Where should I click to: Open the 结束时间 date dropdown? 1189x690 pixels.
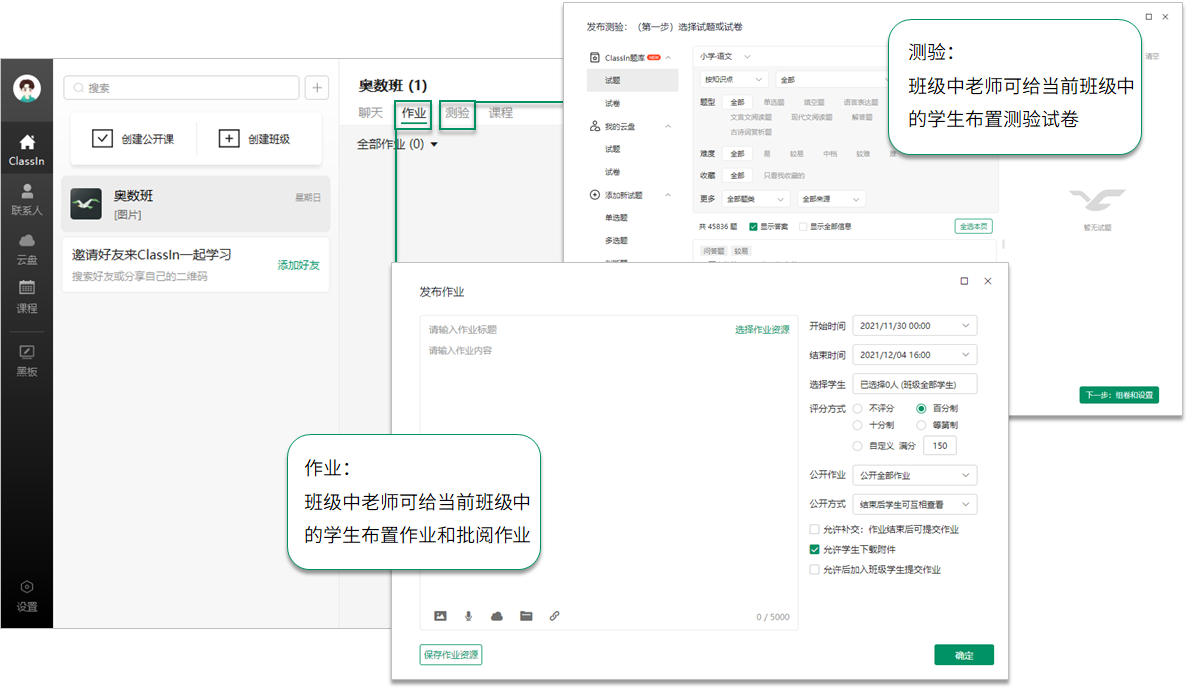point(914,355)
